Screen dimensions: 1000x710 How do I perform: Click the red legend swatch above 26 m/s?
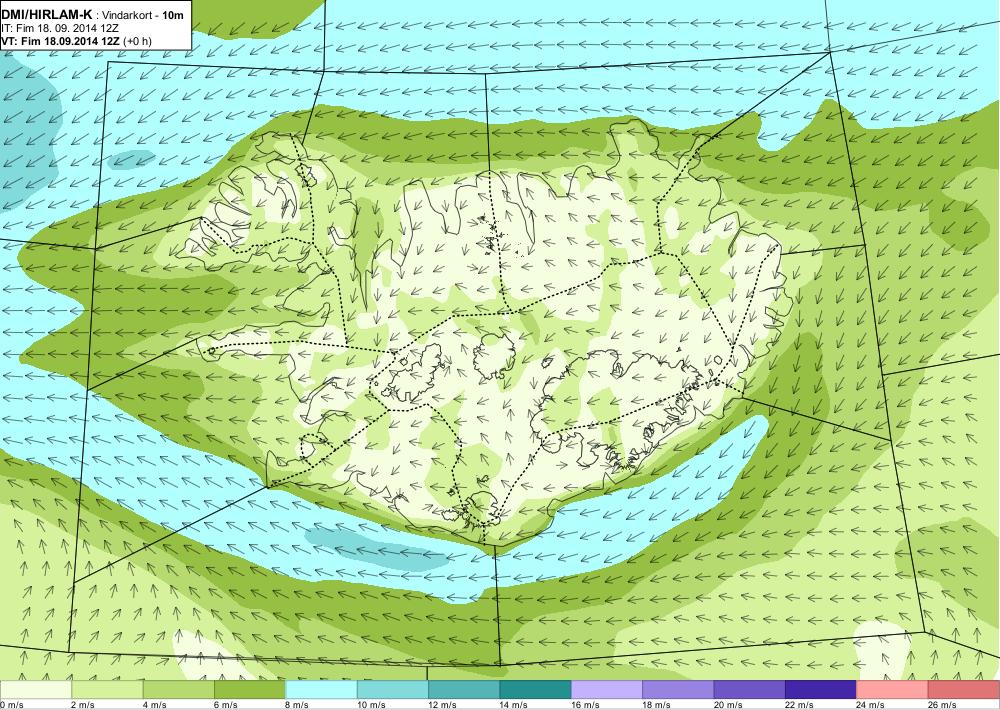click(x=964, y=690)
